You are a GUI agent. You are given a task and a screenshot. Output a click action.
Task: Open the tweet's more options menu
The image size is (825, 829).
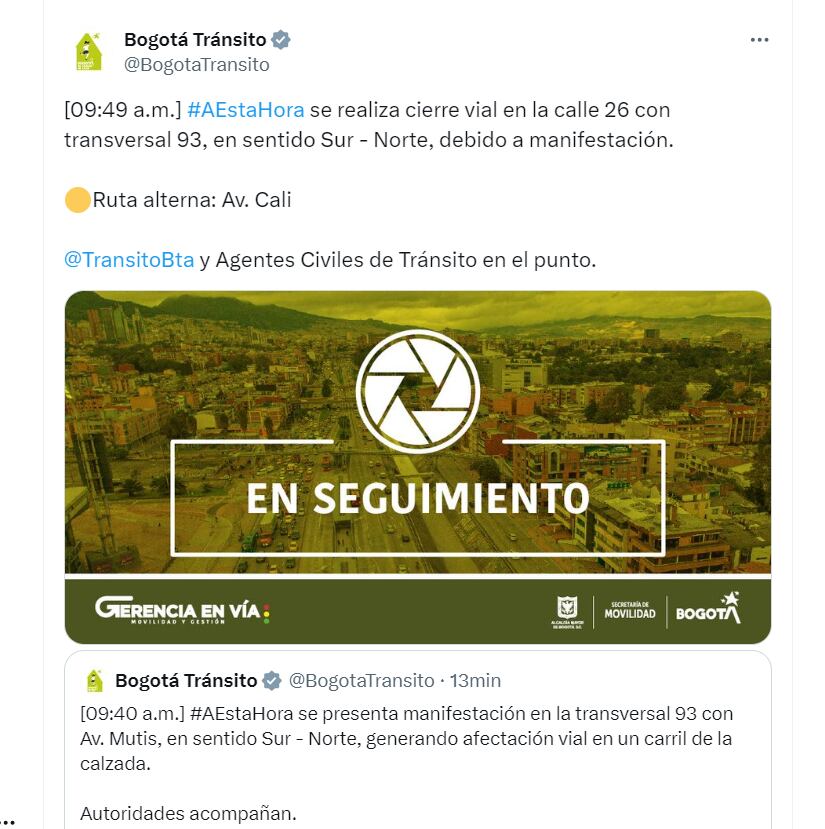[759, 40]
